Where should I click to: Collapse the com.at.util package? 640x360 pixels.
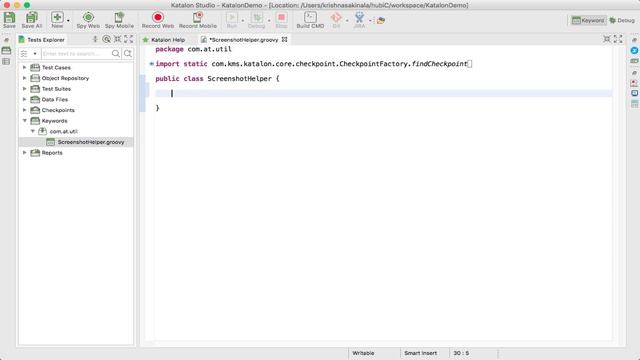pyautogui.click(x=33, y=131)
